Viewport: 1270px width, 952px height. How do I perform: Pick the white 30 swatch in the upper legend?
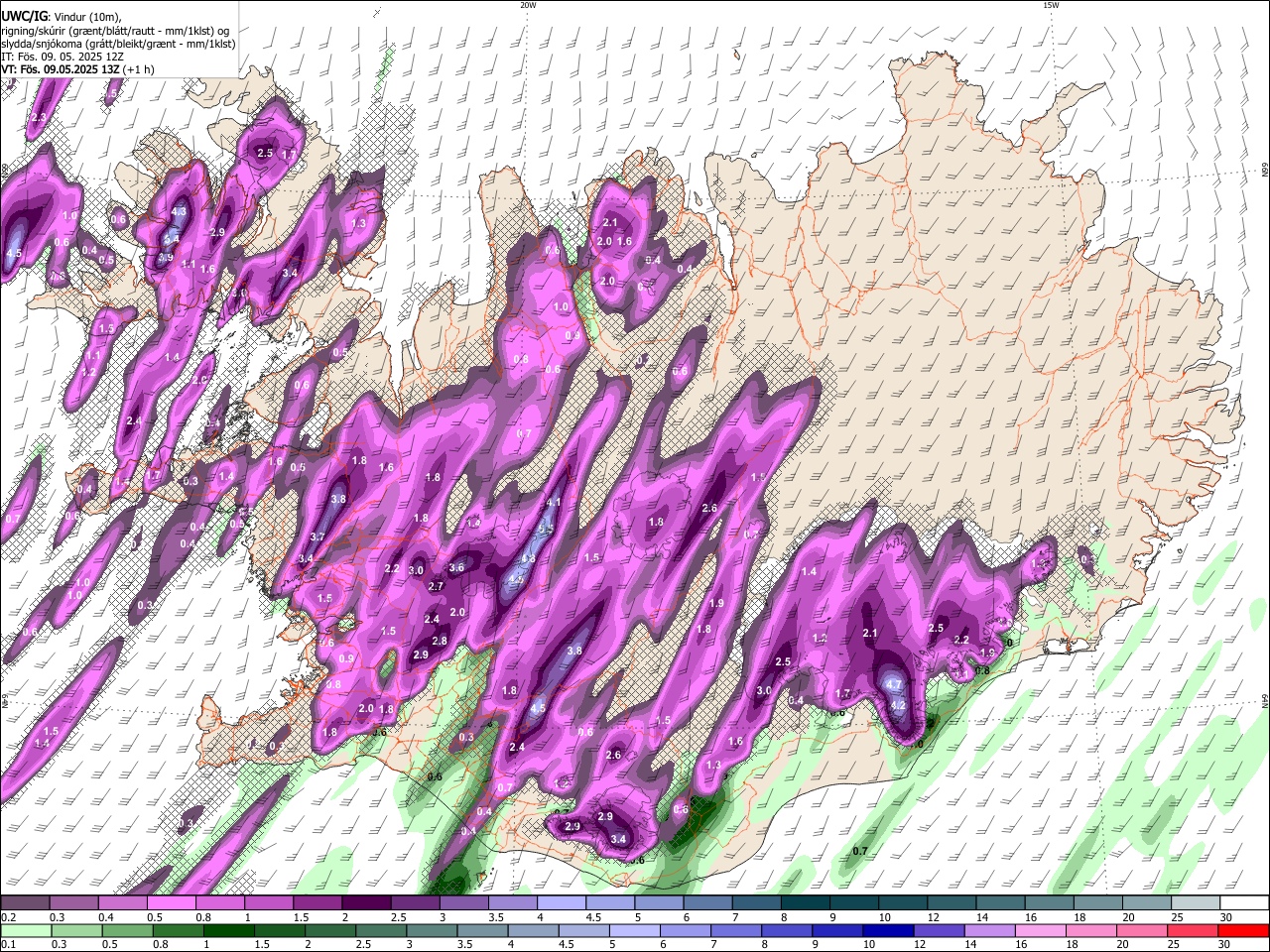click(1244, 902)
